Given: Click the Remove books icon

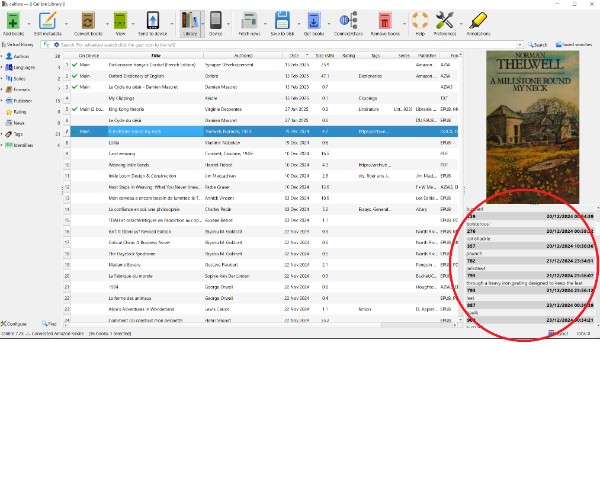Looking at the screenshot, I should (385, 22).
